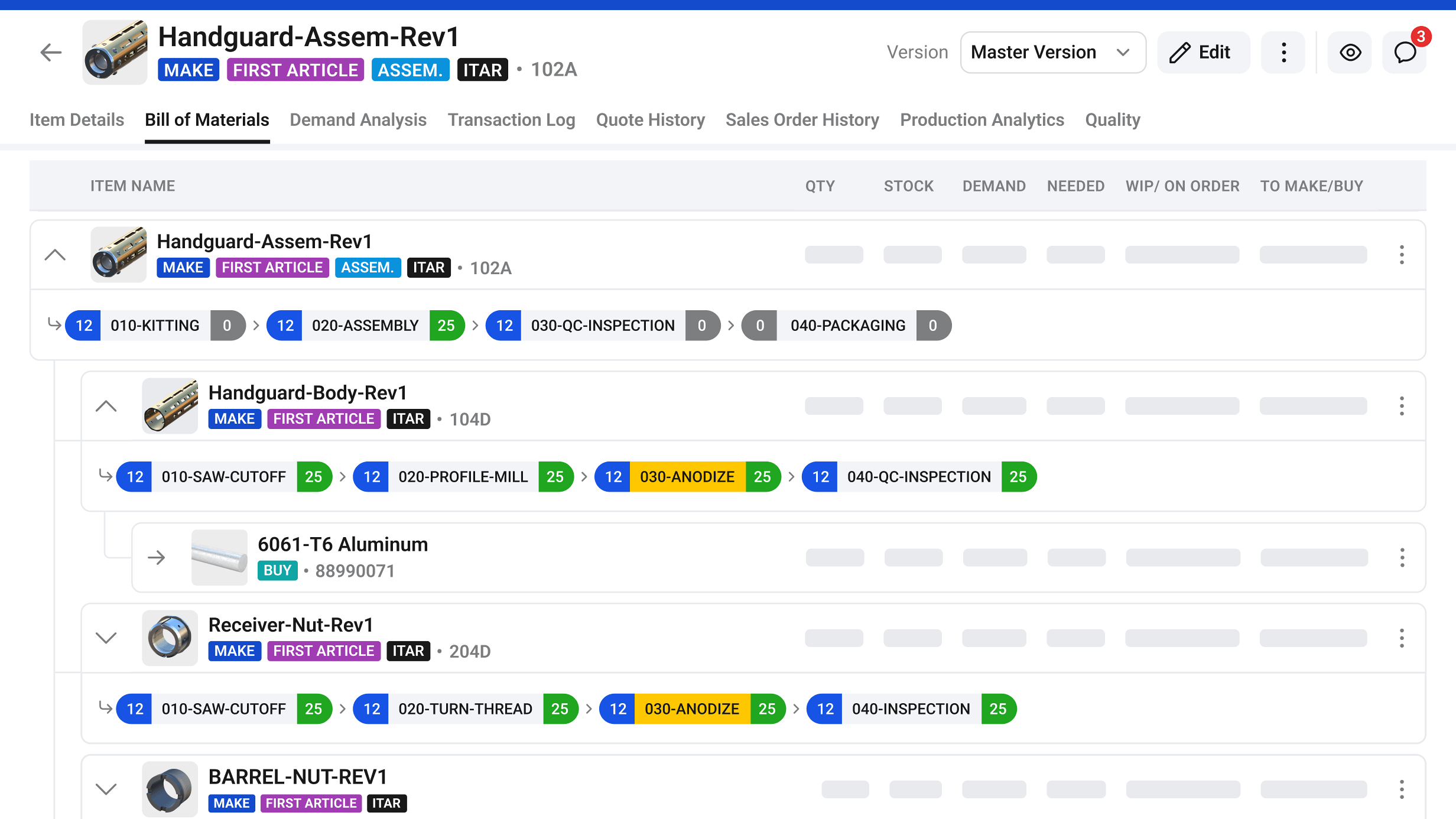
Task: Open three-dot menu for 6061-T6 Aluminum row
Action: [1402, 557]
